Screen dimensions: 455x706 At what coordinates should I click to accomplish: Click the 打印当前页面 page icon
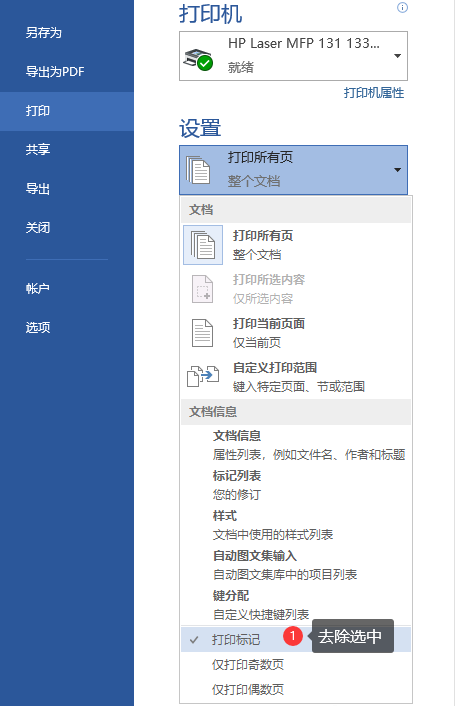pos(203,333)
